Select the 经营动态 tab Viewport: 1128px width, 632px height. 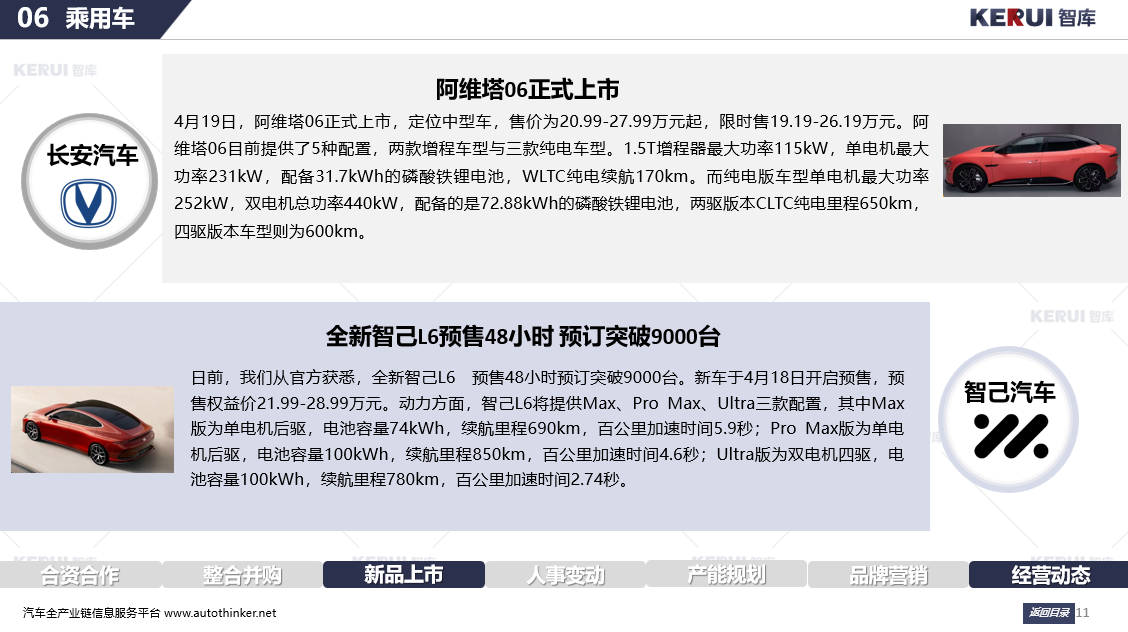[x=1050, y=574]
